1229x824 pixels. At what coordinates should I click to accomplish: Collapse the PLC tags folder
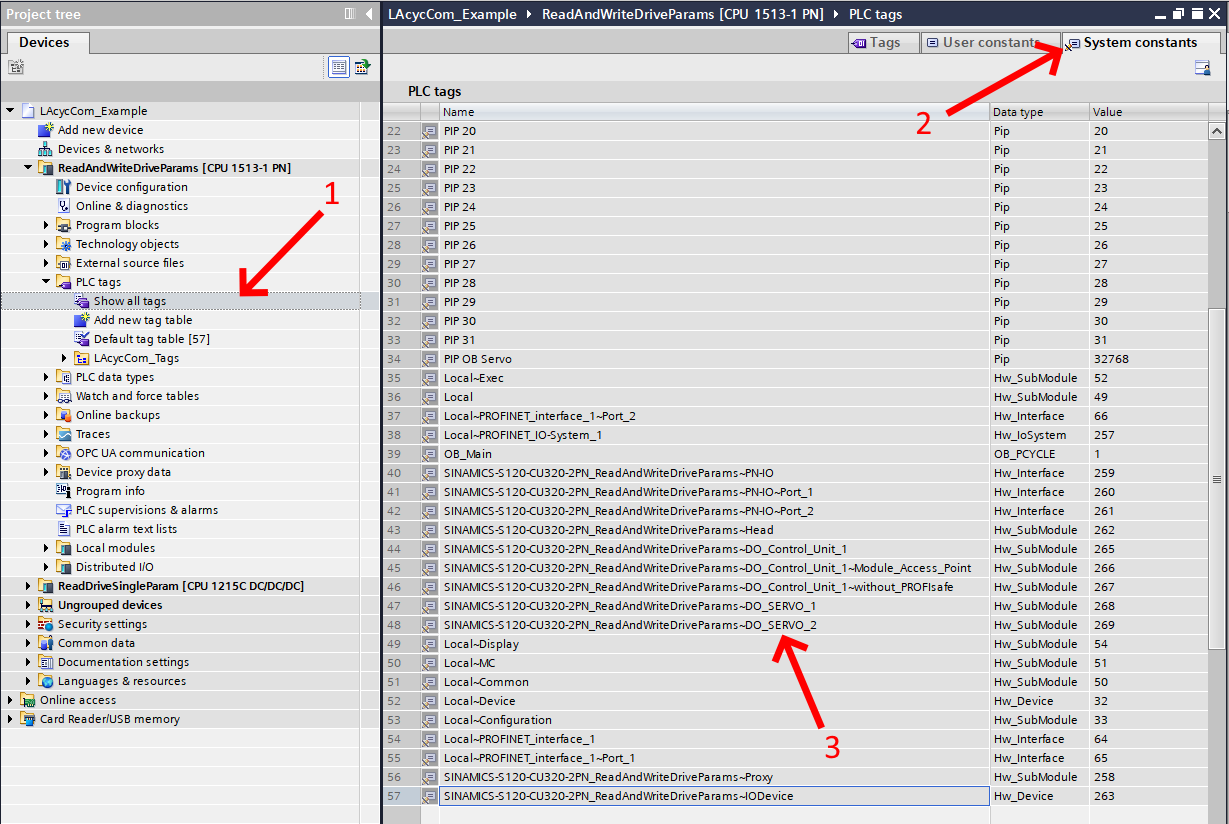[x=46, y=282]
